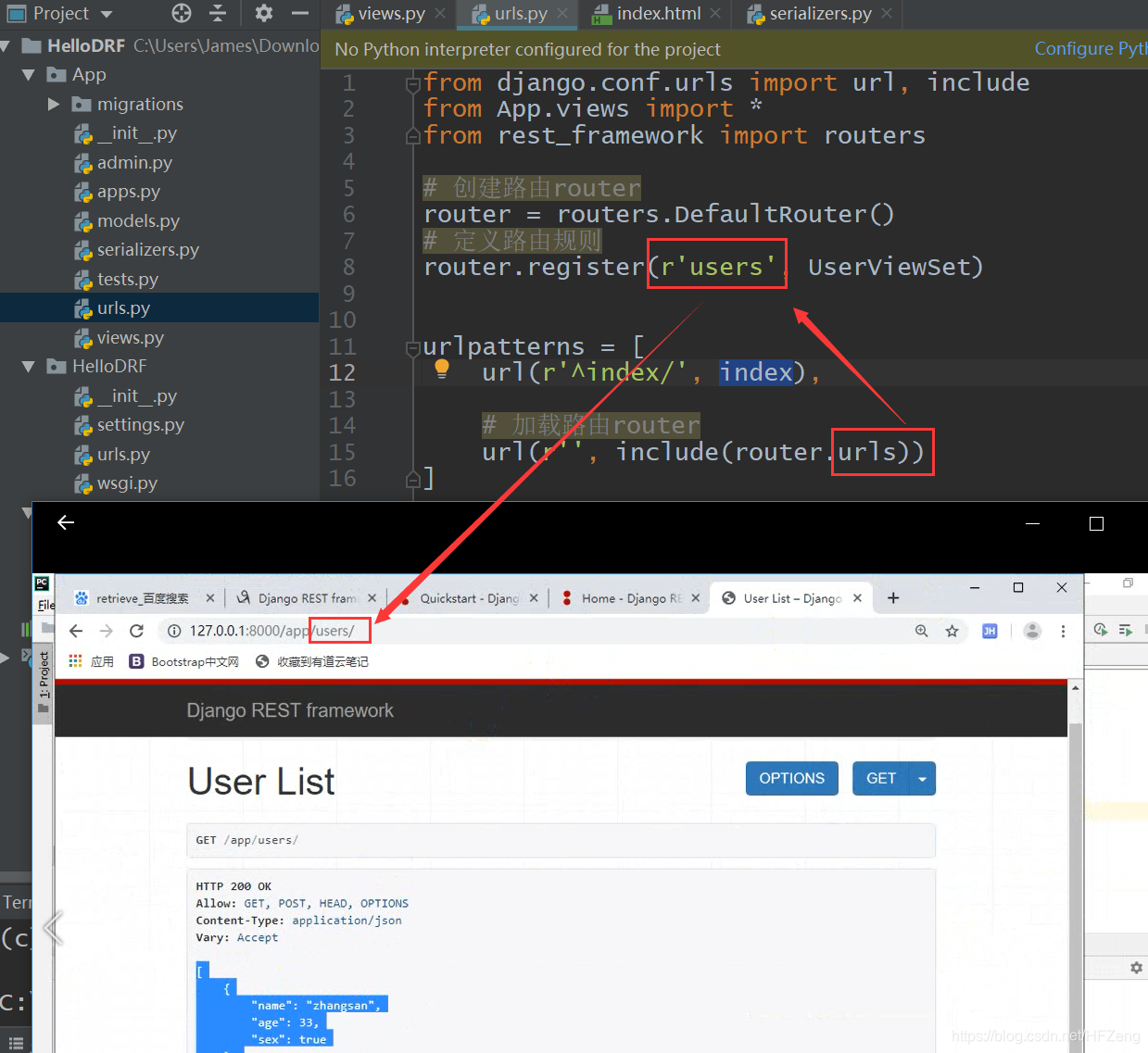Click the back arrow in the image viewer
The width and height of the screenshot is (1148, 1053).
click(x=65, y=522)
